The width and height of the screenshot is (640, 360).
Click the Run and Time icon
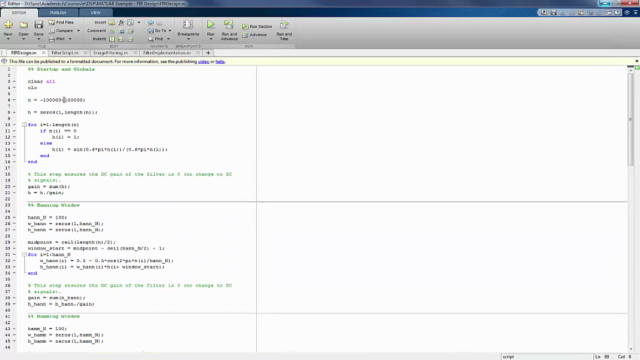point(284,25)
